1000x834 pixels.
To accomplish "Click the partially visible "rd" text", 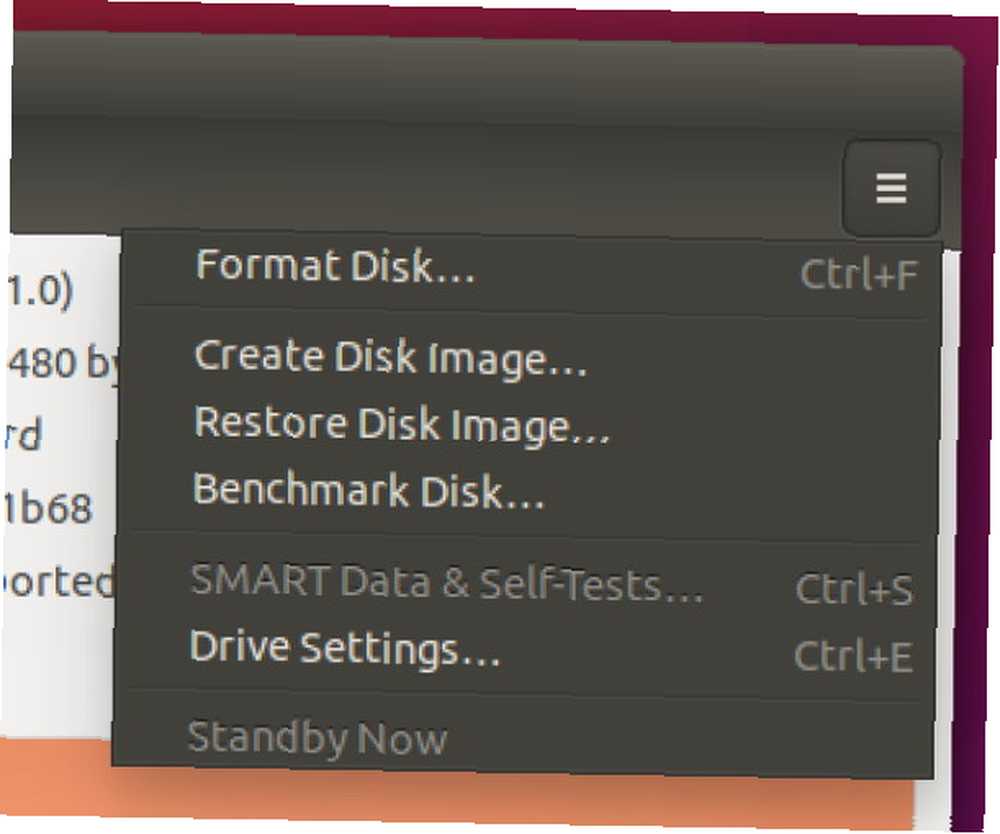I will (23, 434).
